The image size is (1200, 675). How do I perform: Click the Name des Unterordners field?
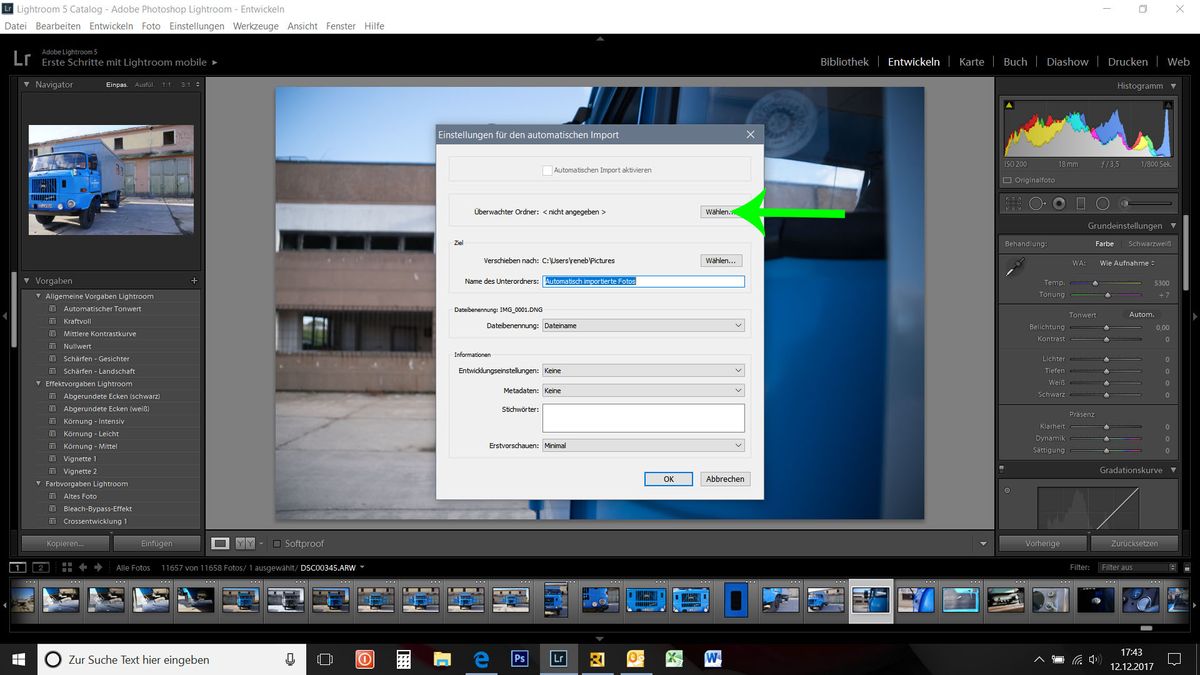pyautogui.click(x=643, y=282)
